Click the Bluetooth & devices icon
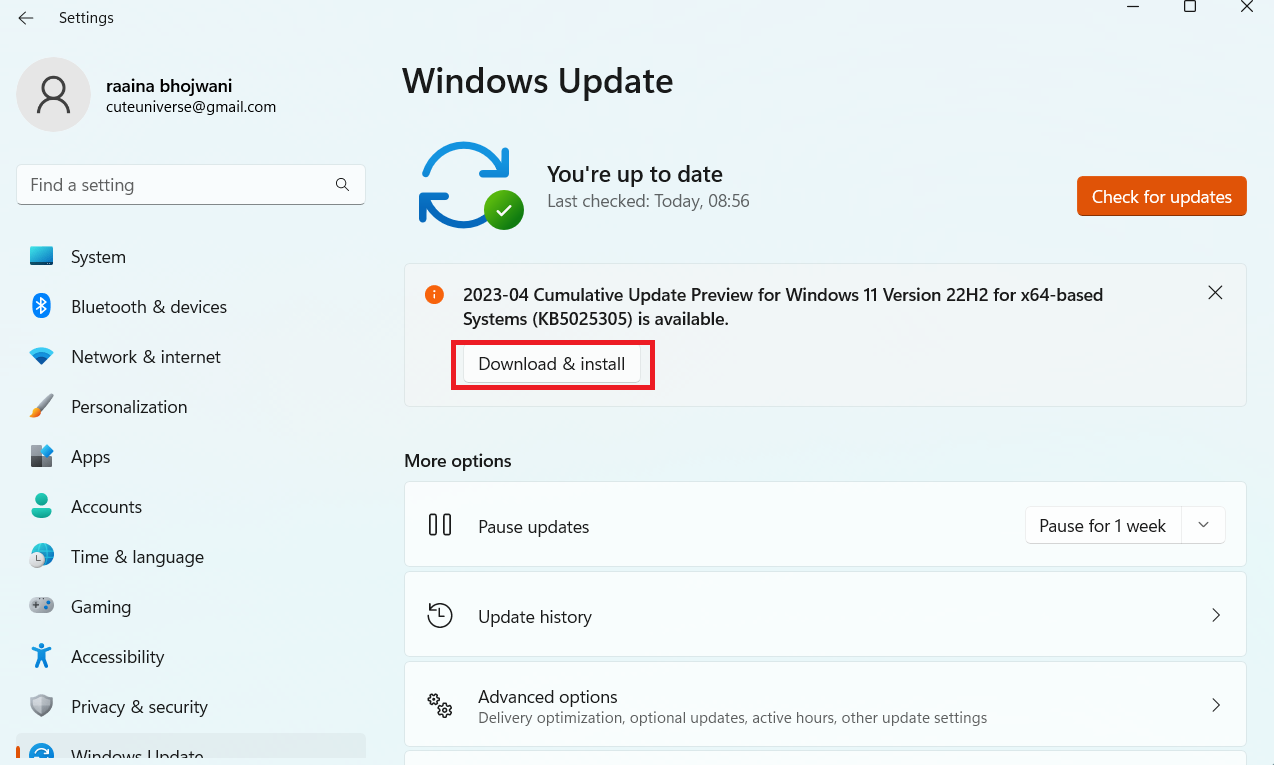Screen dimensions: 1274x765 [x=41, y=307]
